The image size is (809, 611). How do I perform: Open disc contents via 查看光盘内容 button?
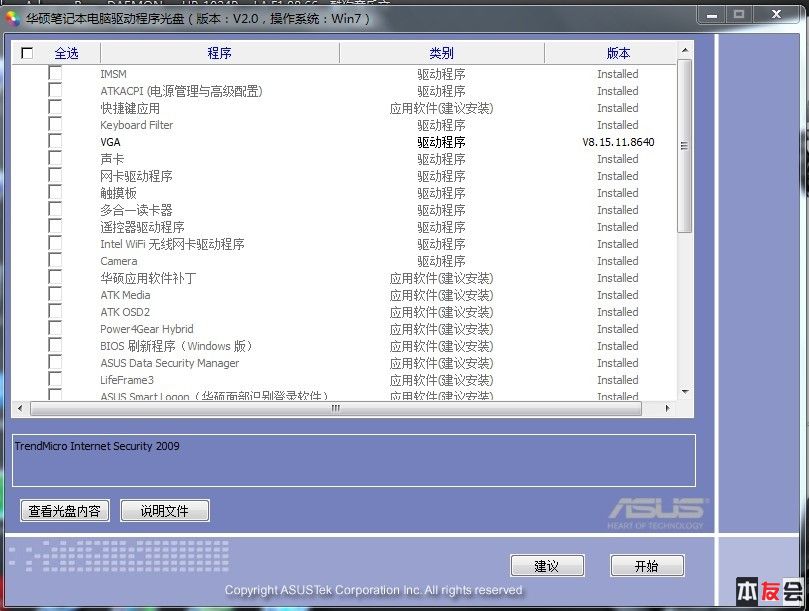tap(63, 510)
